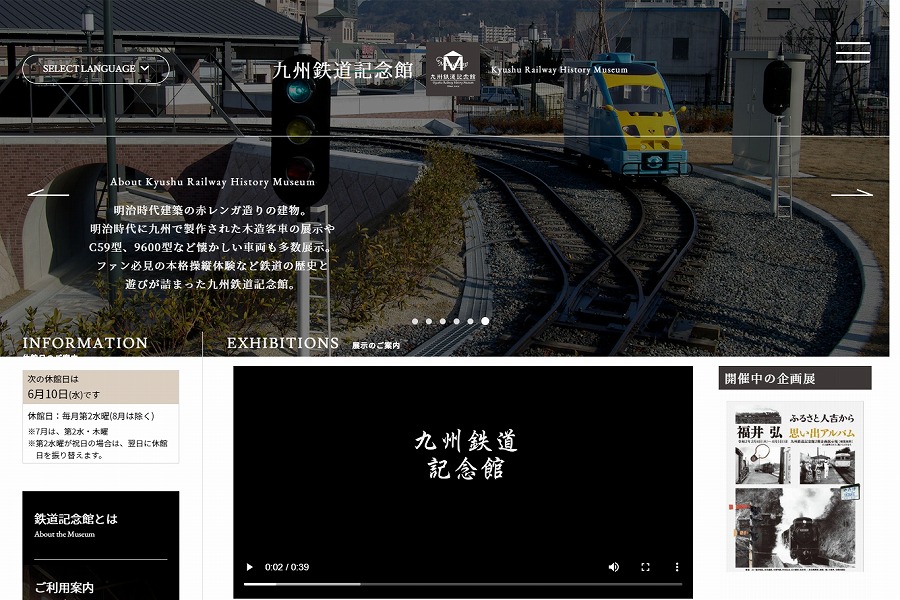The width and height of the screenshot is (900, 600).
Task: Enter fullscreen mode on the video
Action: tap(645, 567)
